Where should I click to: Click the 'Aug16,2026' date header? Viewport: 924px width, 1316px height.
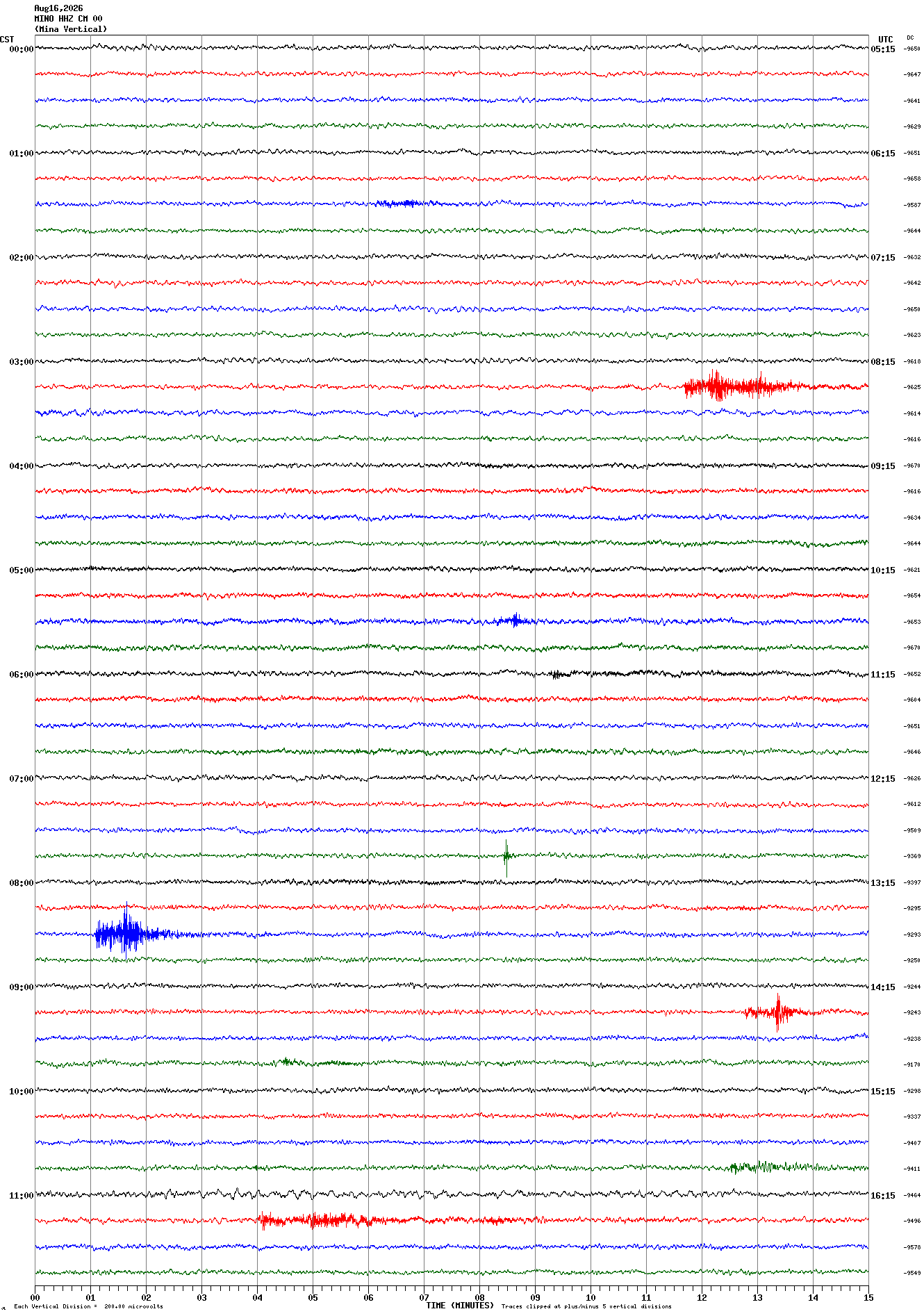(x=58, y=8)
